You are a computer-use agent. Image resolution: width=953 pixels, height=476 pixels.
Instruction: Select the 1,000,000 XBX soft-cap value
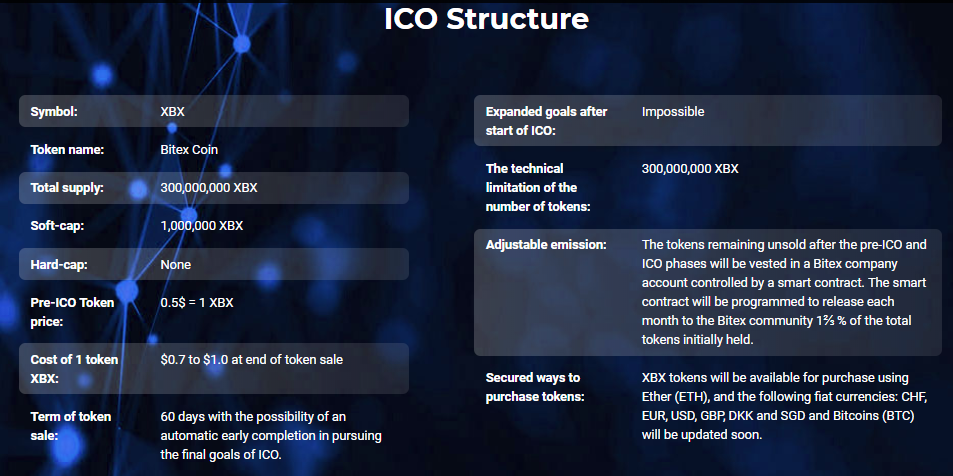pyautogui.click(x=201, y=226)
